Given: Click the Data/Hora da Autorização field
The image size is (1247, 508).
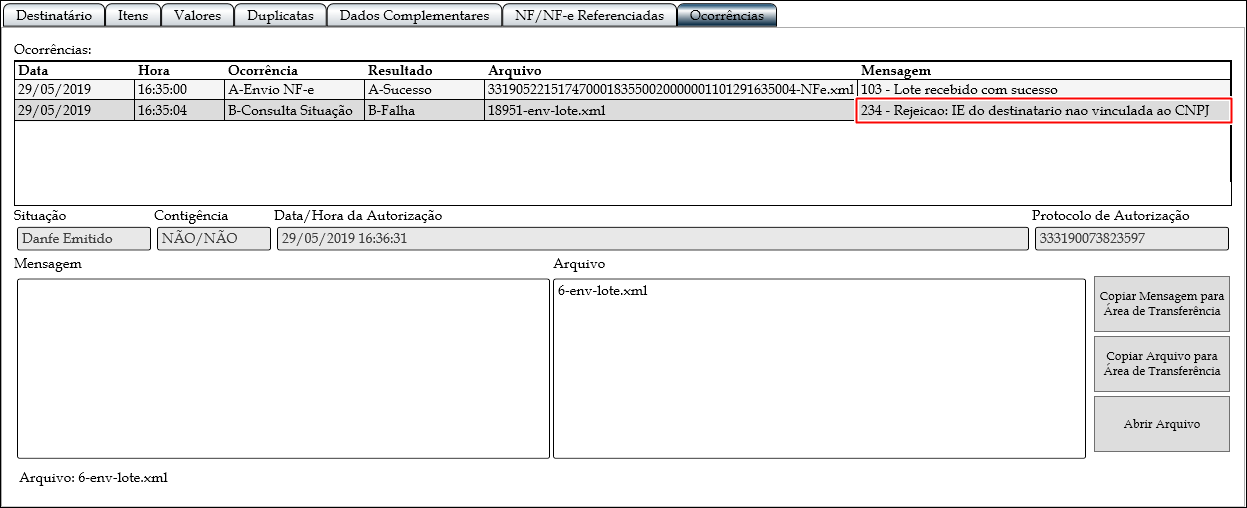Looking at the screenshot, I should (x=652, y=239).
